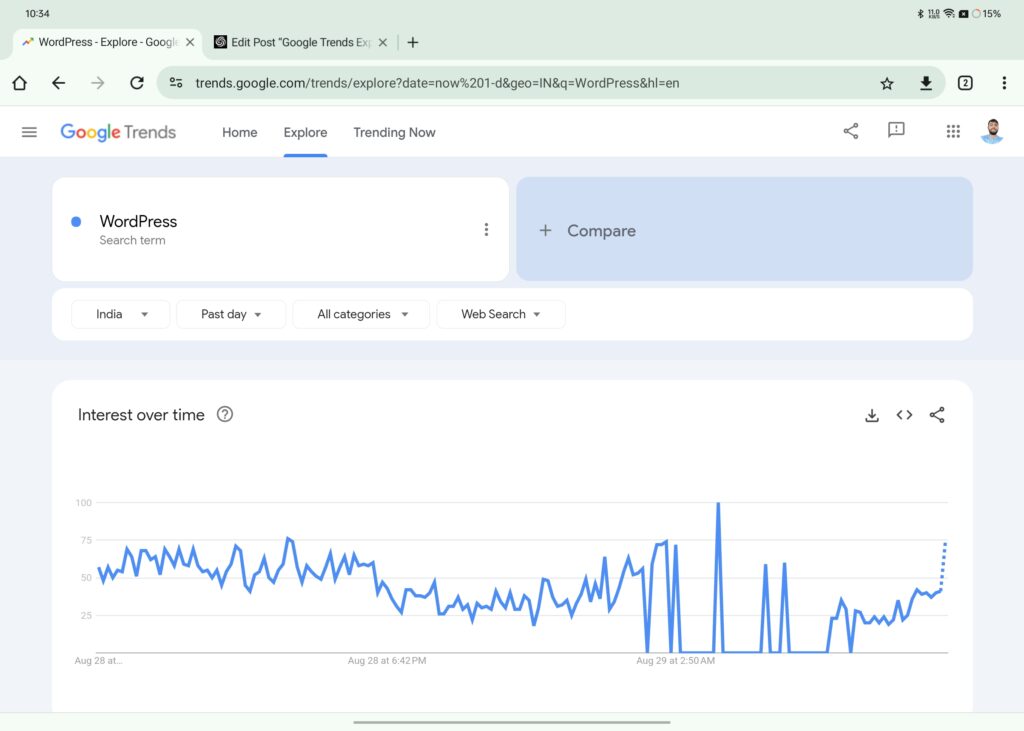Image resolution: width=1024 pixels, height=731 pixels.
Task: Click the share icon in header
Action: (x=851, y=131)
